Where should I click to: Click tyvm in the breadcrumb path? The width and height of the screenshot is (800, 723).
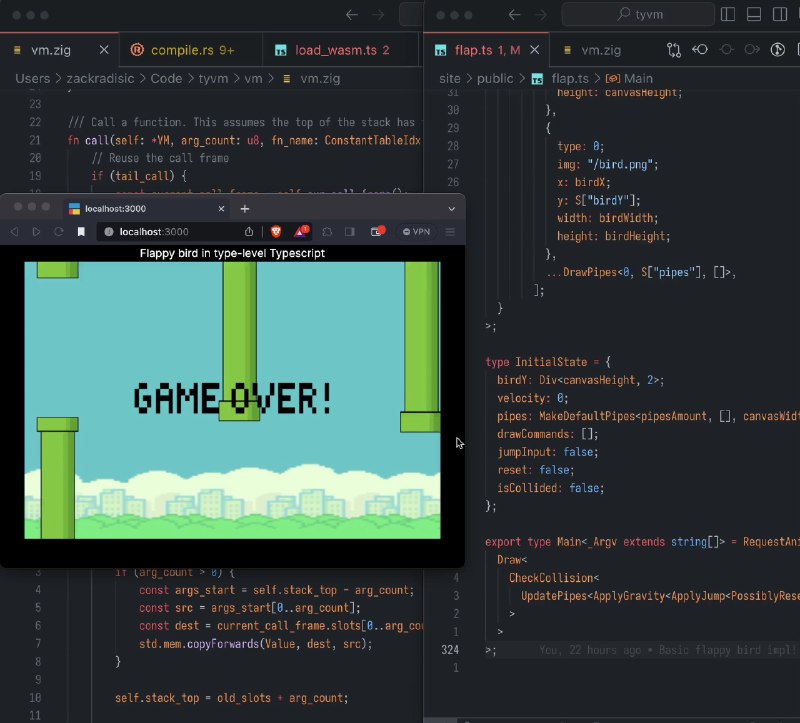click(213, 79)
